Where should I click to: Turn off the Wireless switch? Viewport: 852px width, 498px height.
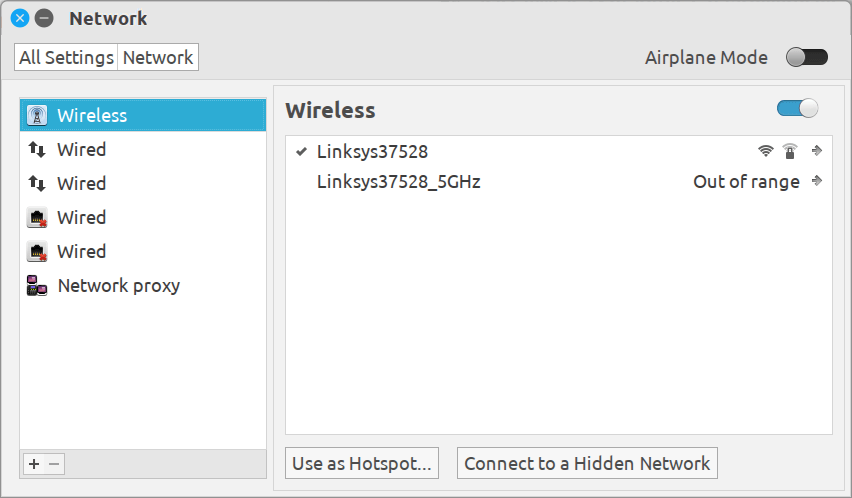[x=797, y=108]
